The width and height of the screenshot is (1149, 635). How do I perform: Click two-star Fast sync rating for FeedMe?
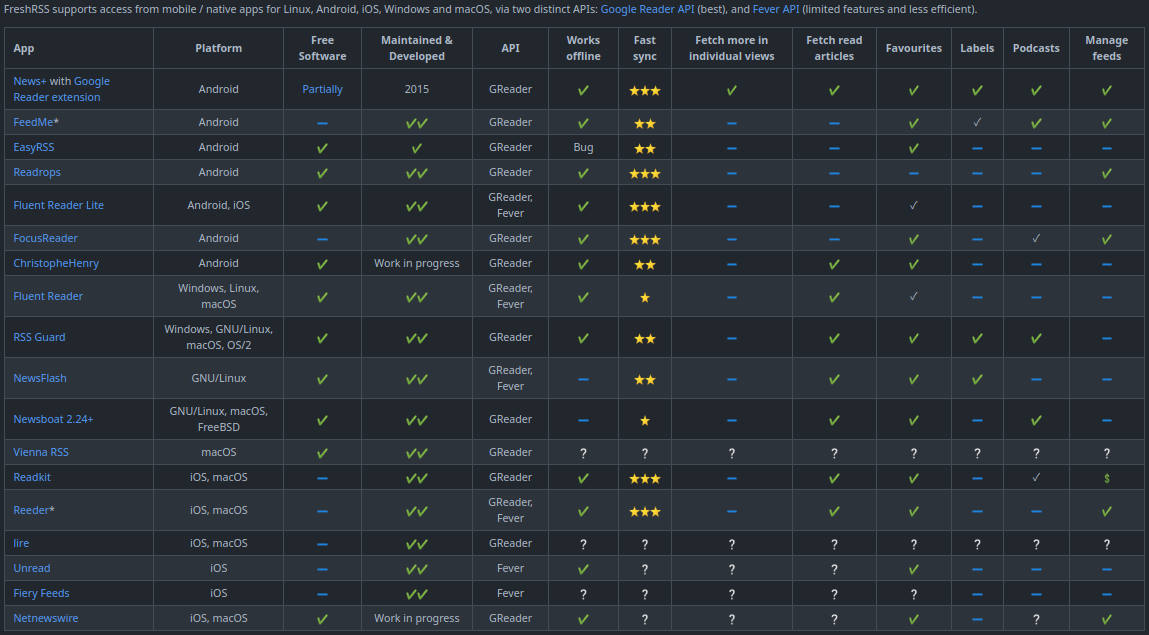tap(645, 124)
